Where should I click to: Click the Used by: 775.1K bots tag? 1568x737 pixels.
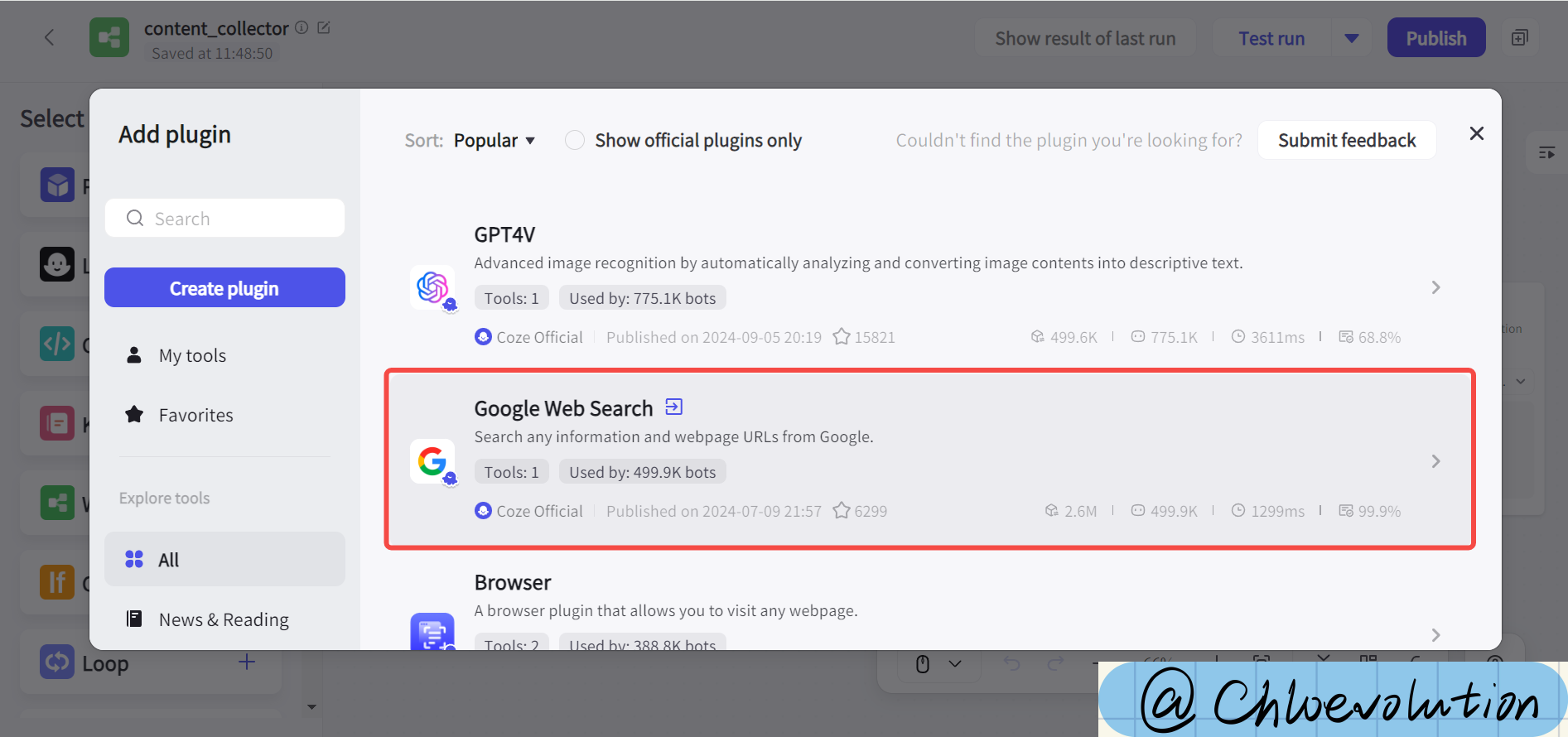tap(642, 298)
